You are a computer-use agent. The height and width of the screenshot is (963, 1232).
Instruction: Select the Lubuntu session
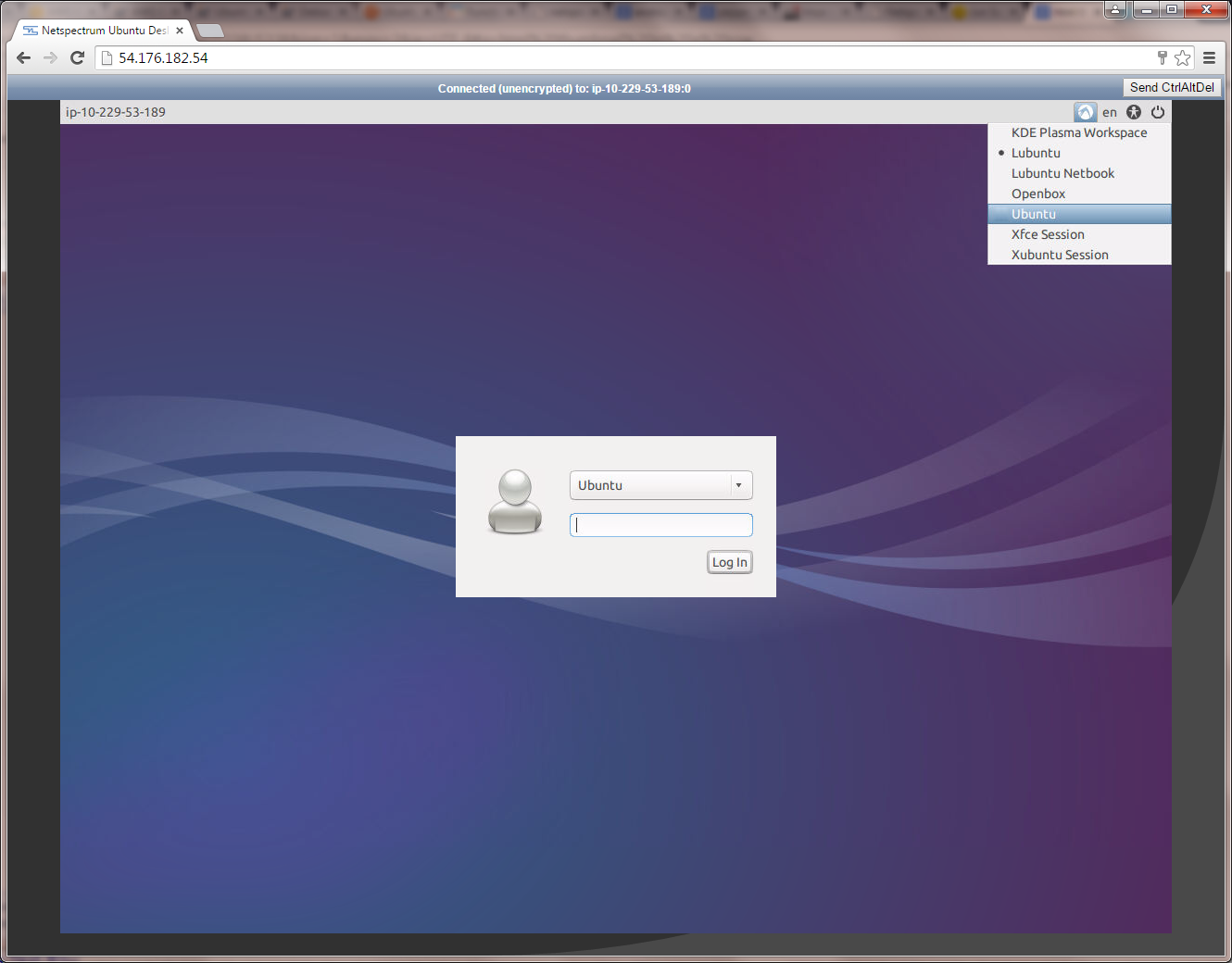tap(1079, 153)
